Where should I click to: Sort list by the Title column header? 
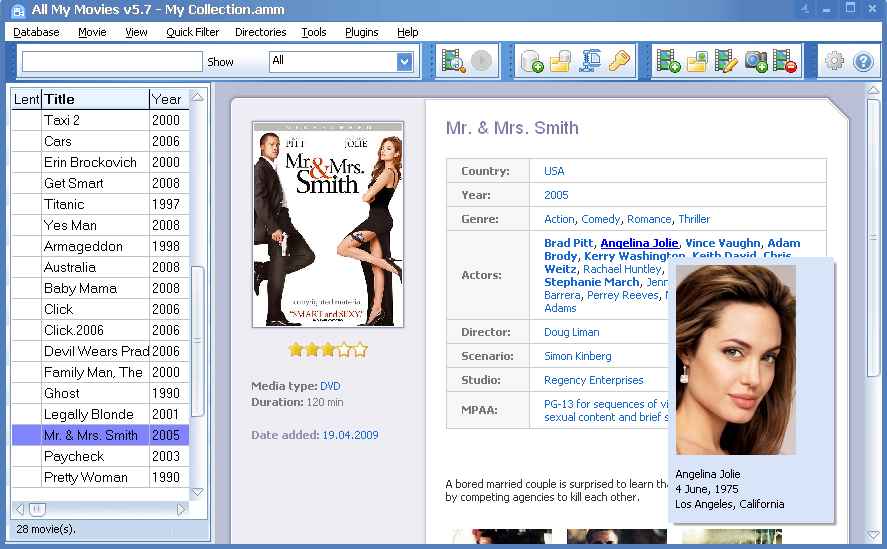tap(95, 100)
